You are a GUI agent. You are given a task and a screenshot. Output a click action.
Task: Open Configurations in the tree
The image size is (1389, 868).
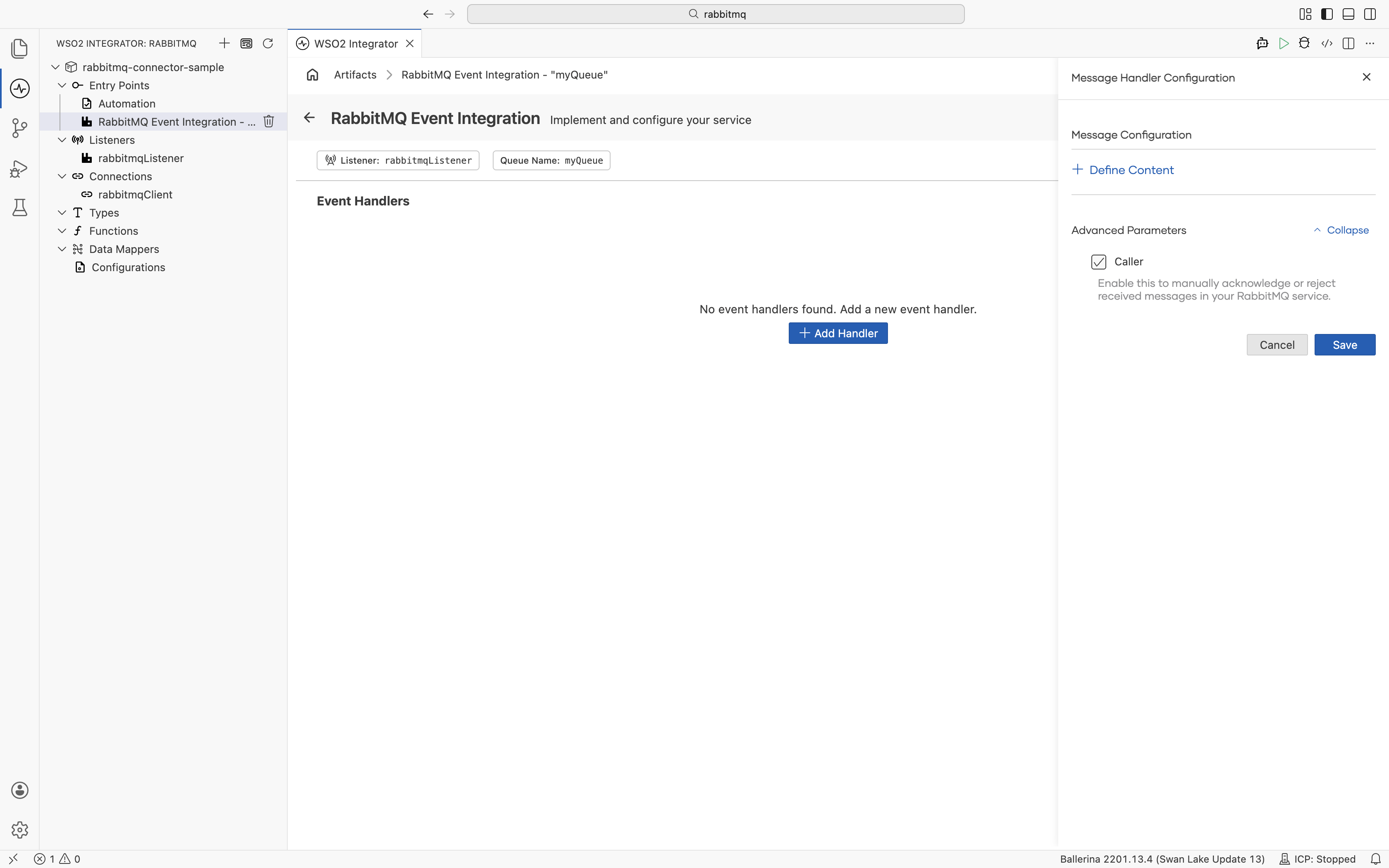click(x=128, y=267)
